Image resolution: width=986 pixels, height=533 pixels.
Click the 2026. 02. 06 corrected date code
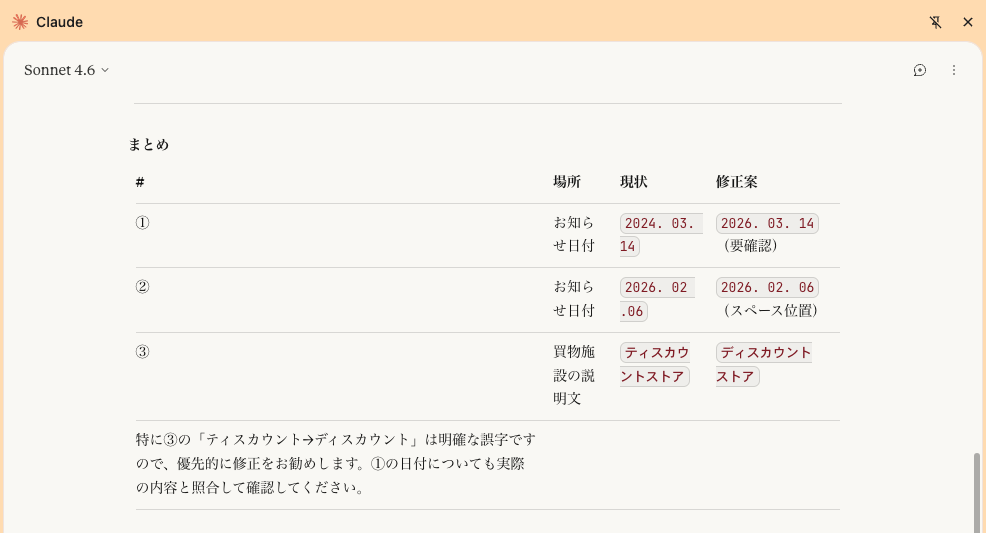coord(767,288)
